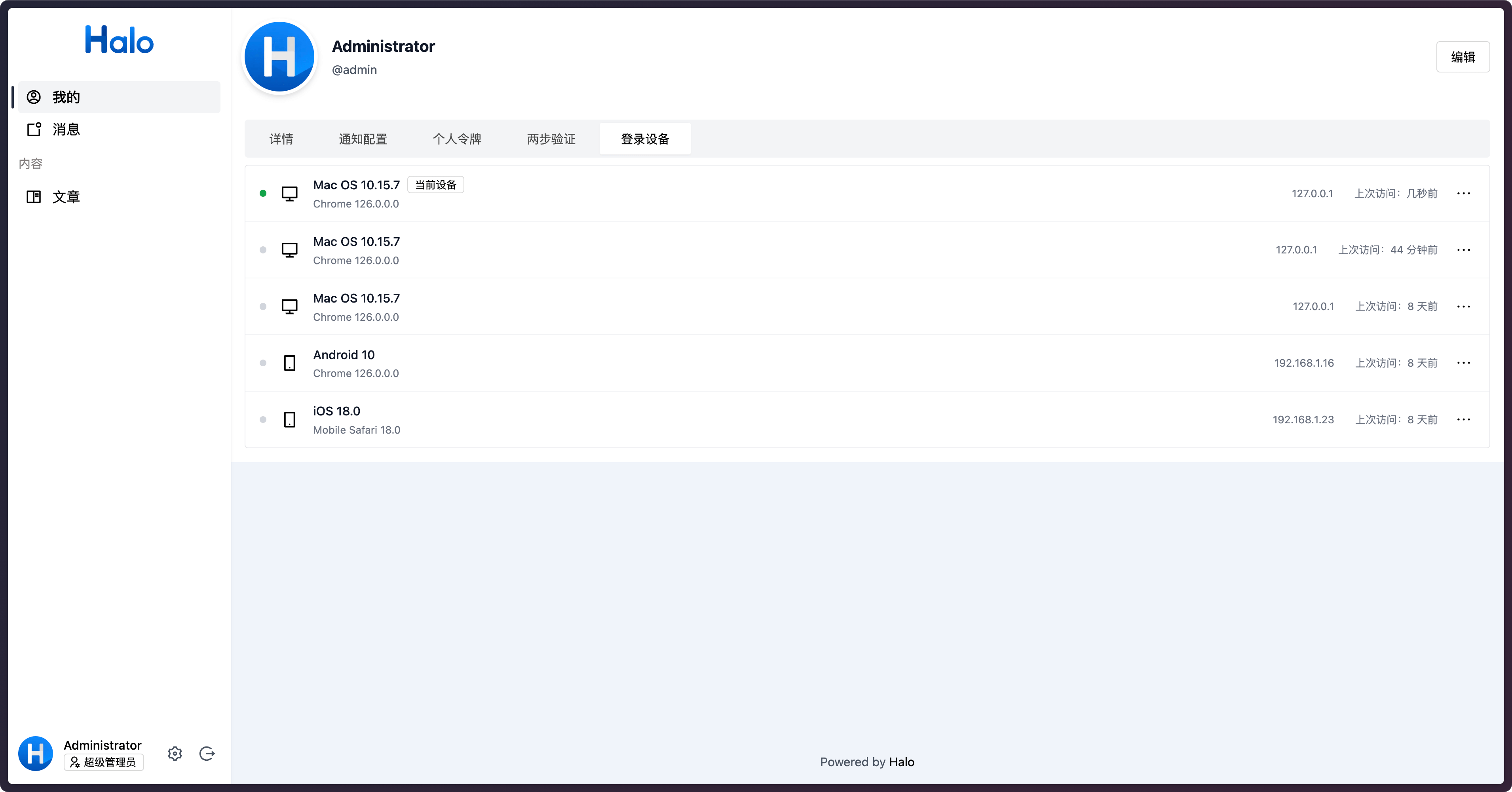Select the 我的 sidebar item
This screenshot has width=1512, height=792.
point(66,97)
